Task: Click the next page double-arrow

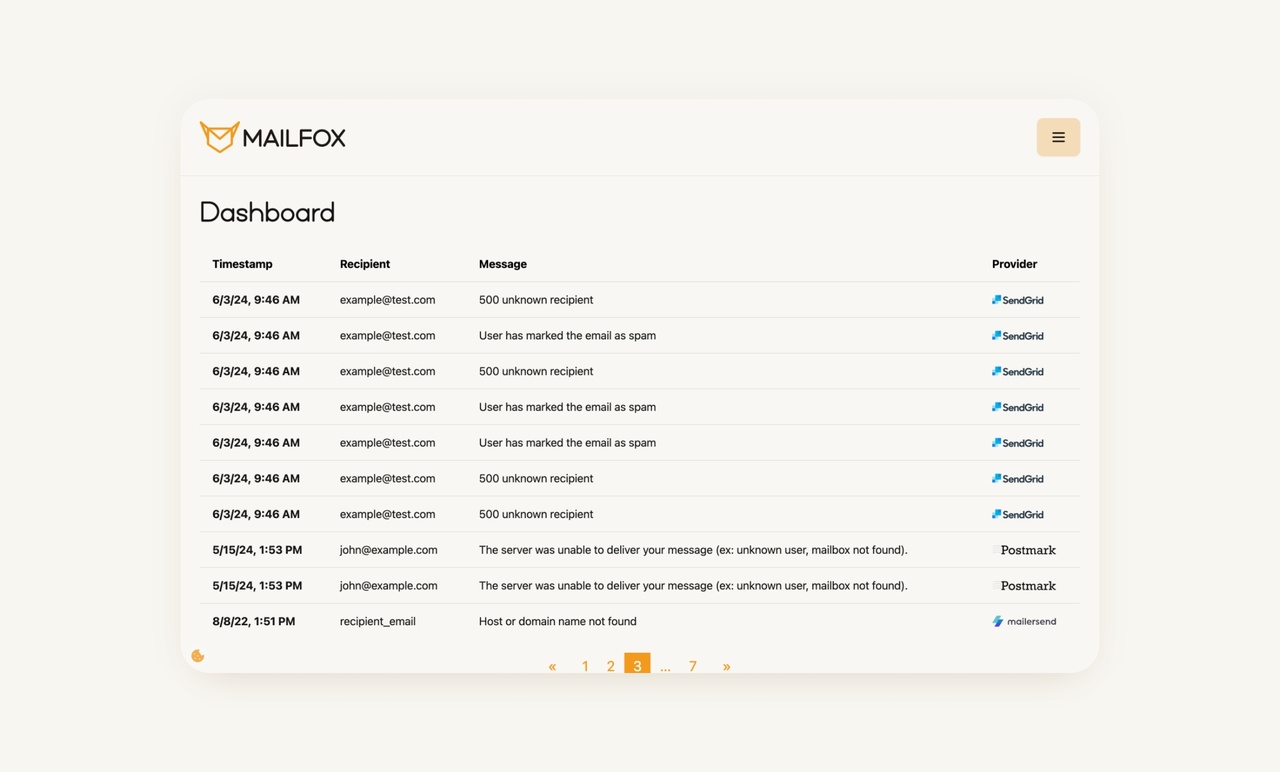Action: pos(726,666)
